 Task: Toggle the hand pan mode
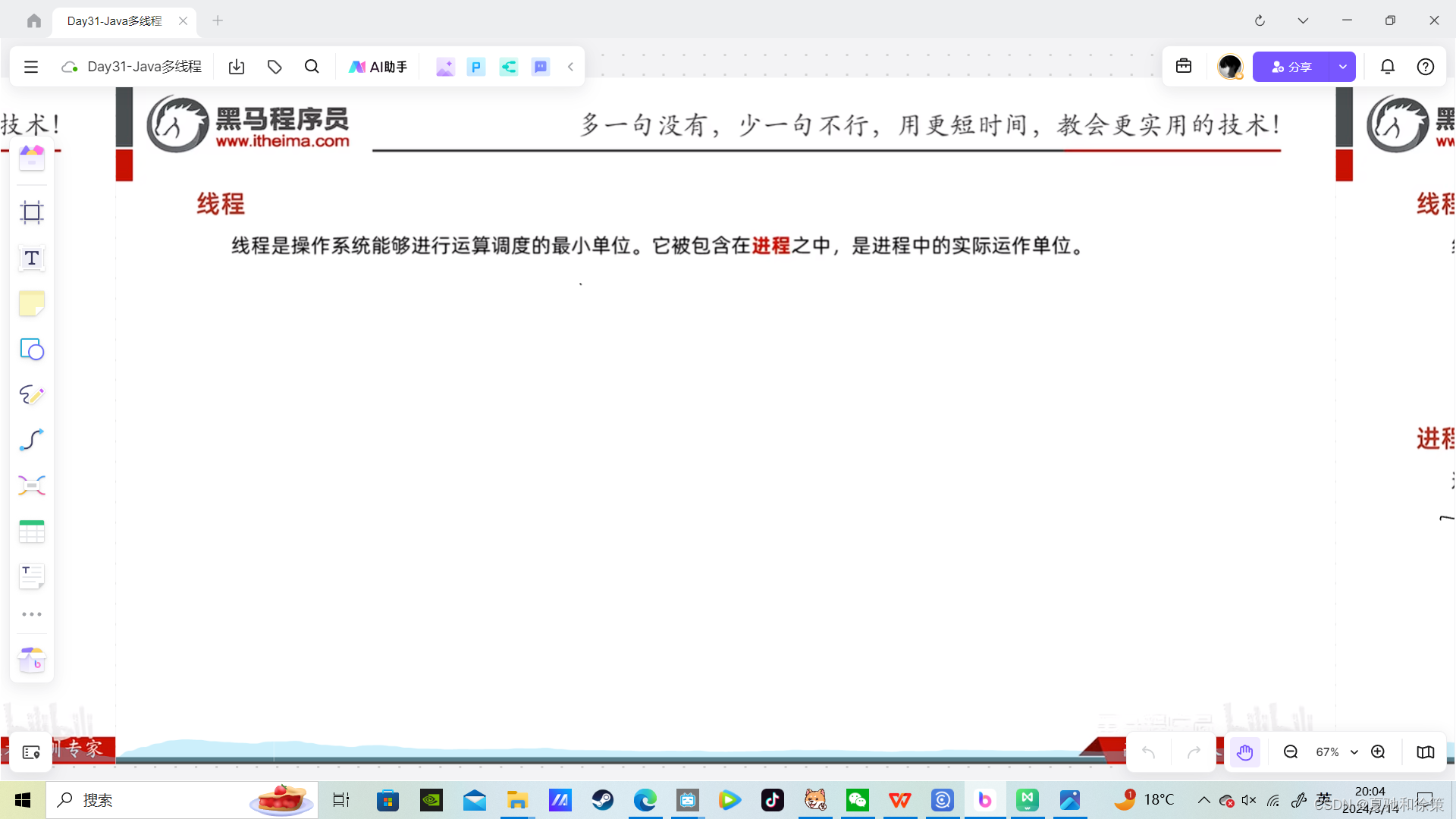1244,752
